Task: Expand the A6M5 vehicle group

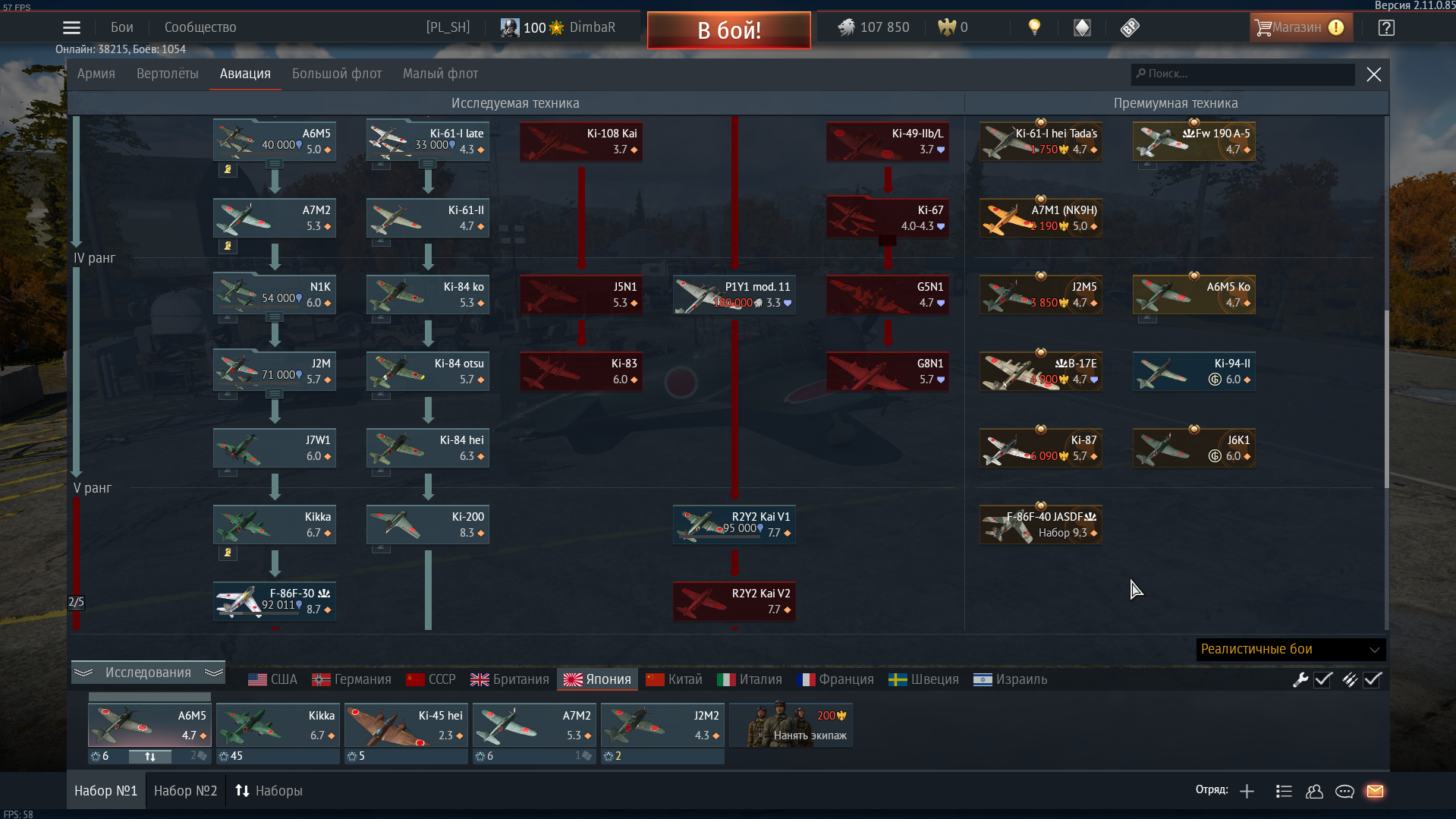Action: pos(275,164)
